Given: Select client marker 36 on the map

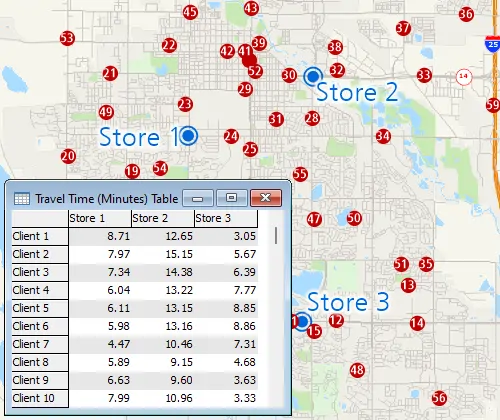Looking at the screenshot, I should (x=466, y=14).
